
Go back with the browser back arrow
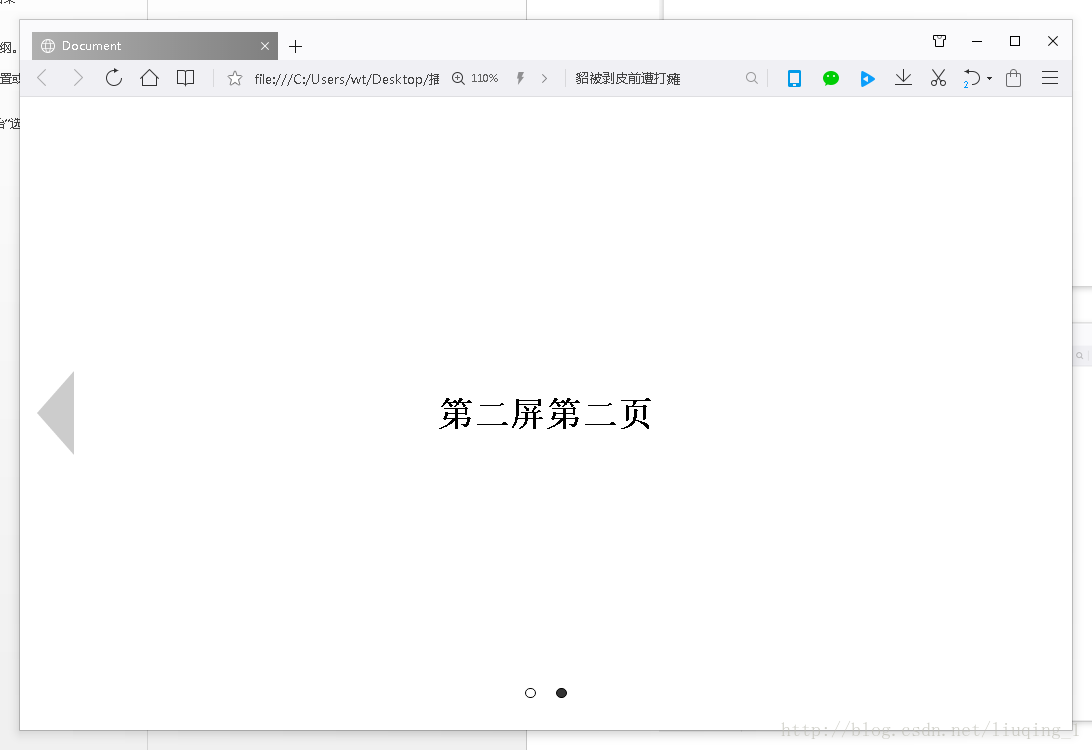tap(42, 78)
